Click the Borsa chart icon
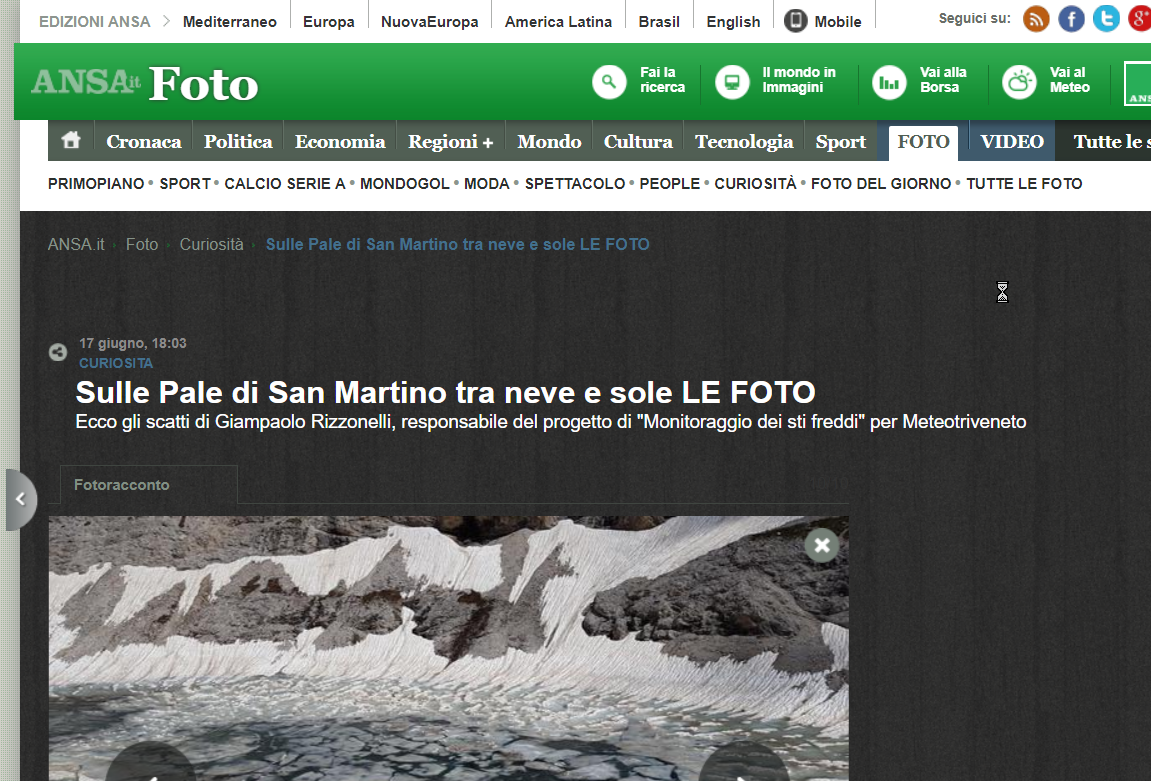This screenshot has height=781, width=1151. (x=889, y=81)
